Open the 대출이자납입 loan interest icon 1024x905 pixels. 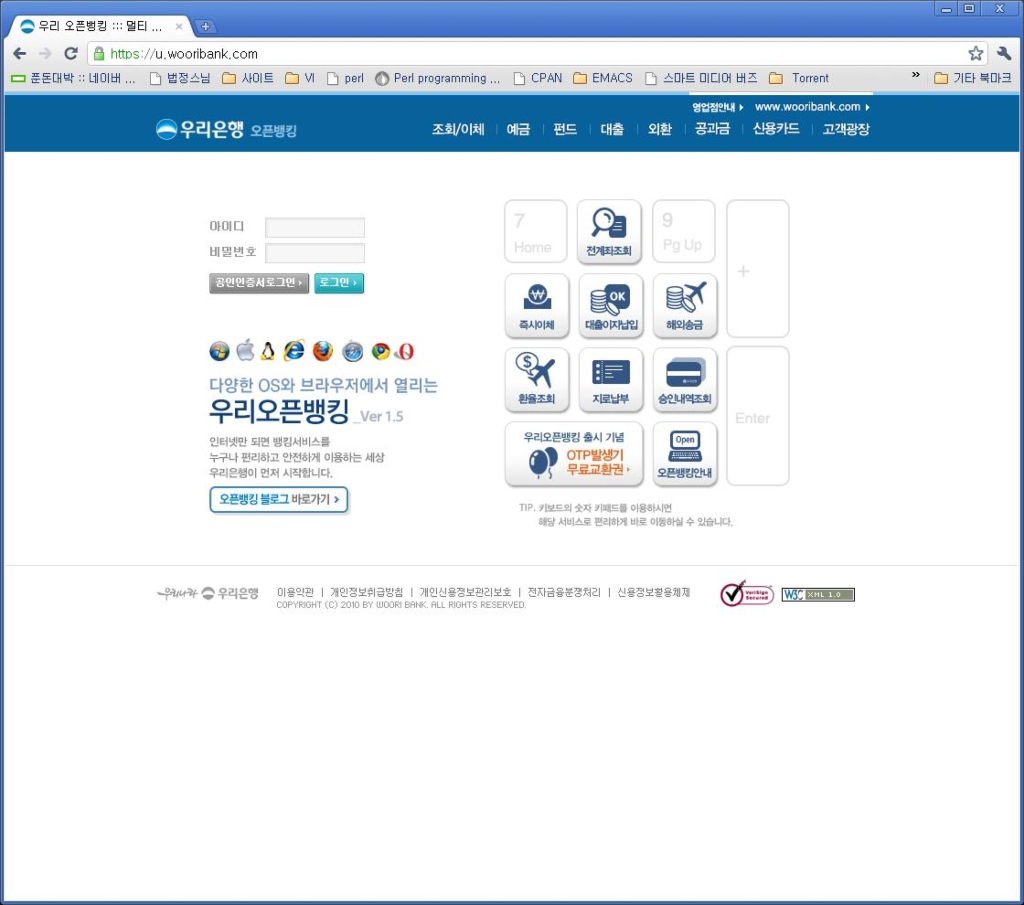click(611, 306)
